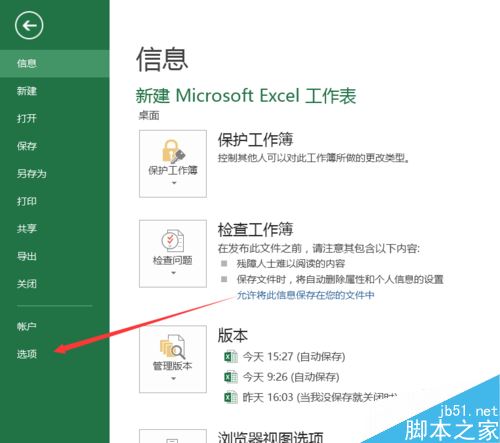Click Excel file icon for 今天 9:26
Image resolution: width=500 pixels, height=443 pixels.
(231, 377)
